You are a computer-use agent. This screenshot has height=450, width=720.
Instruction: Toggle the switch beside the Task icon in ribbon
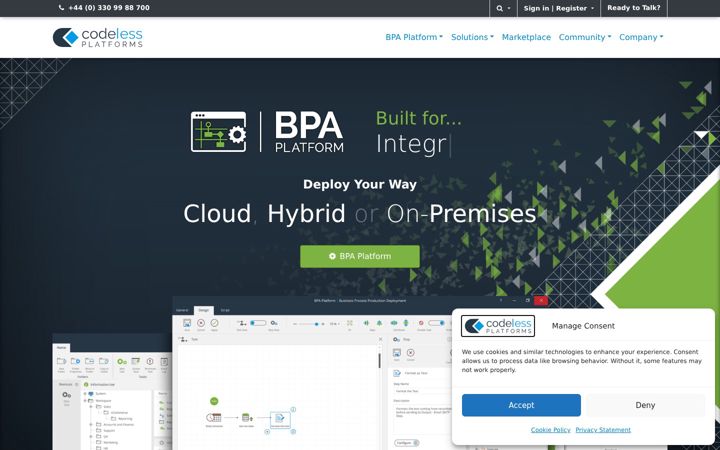coord(258,323)
